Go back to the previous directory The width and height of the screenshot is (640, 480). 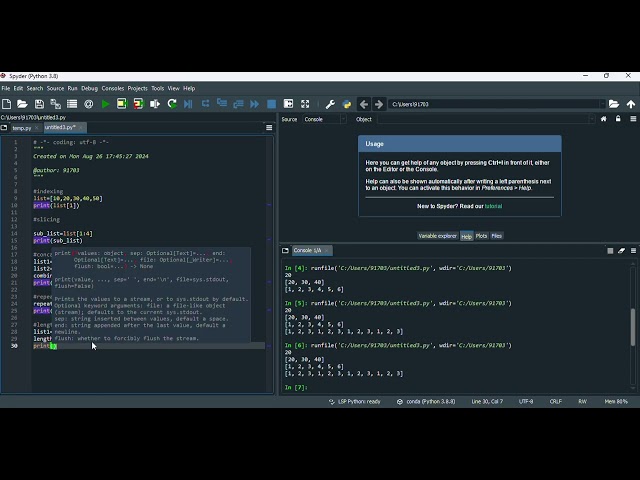(364, 104)
